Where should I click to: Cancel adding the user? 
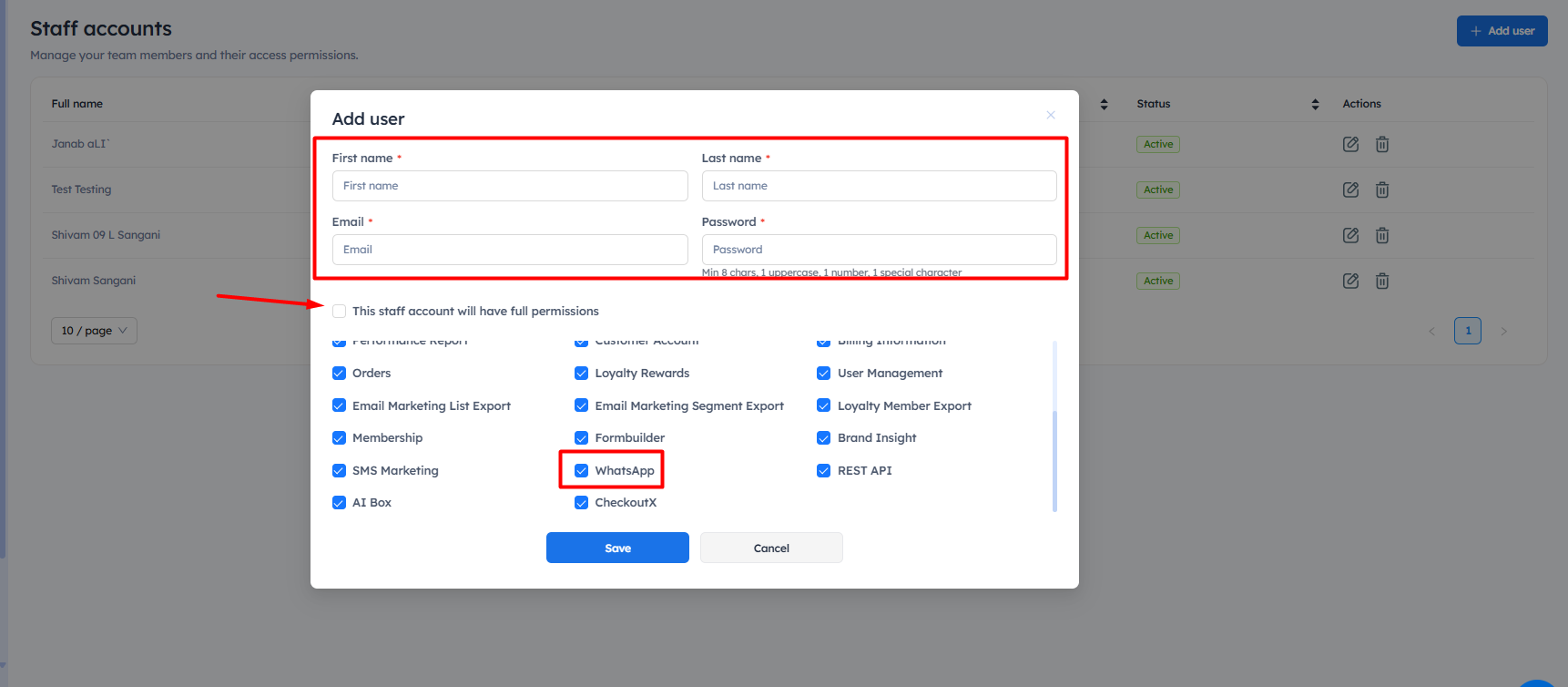tap(771, 548)
